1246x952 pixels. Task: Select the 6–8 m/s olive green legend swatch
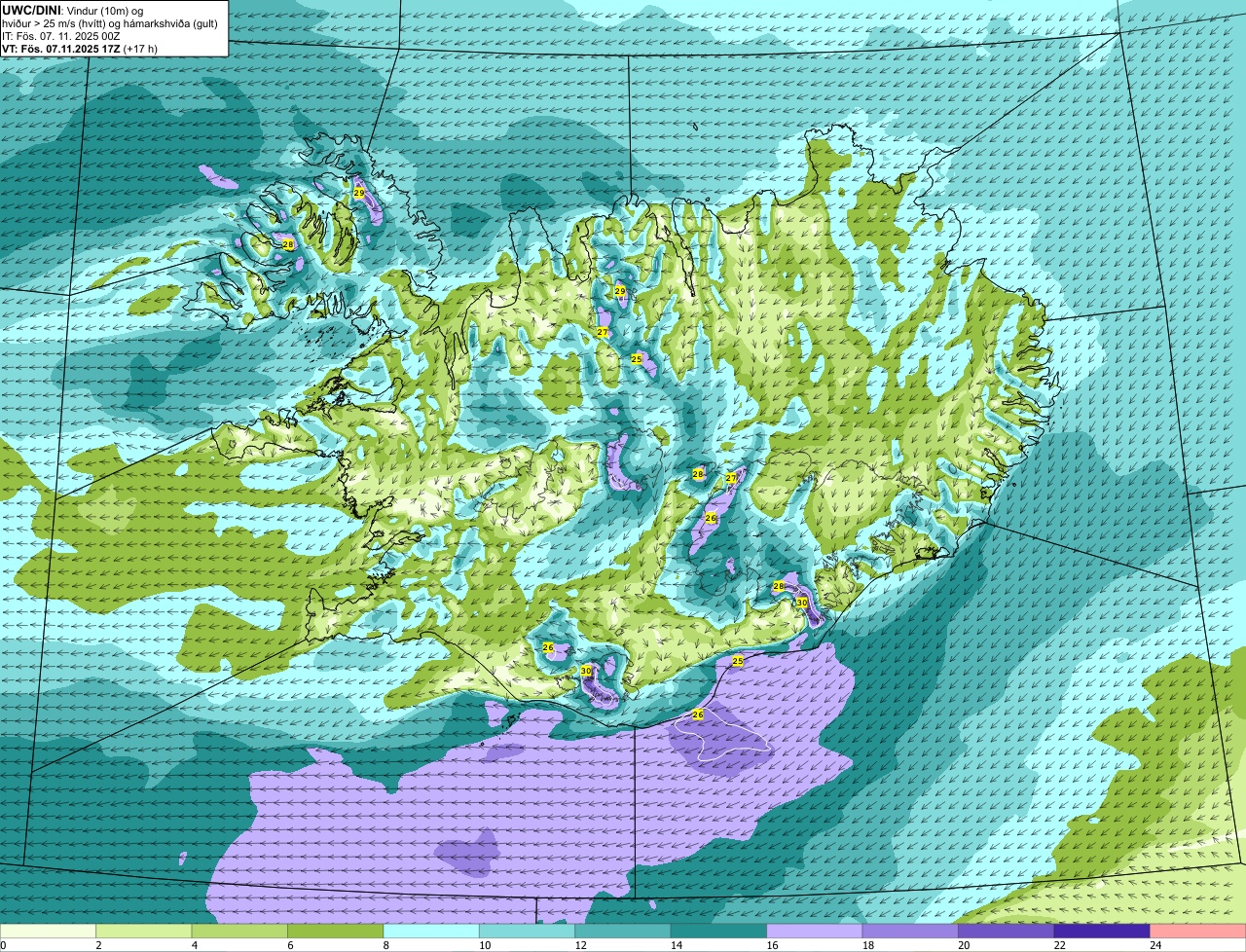(336, 932)
